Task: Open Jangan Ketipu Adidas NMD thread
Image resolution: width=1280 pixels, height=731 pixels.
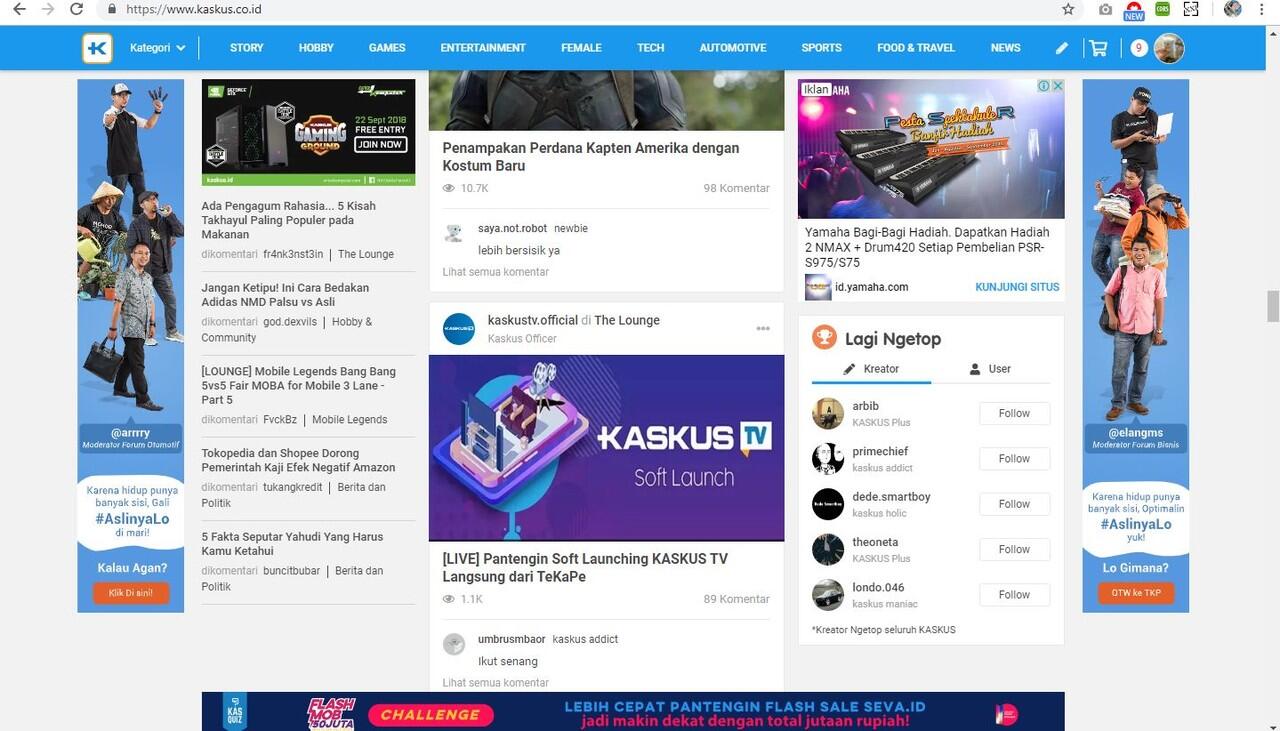Action: tap(285, 295)
